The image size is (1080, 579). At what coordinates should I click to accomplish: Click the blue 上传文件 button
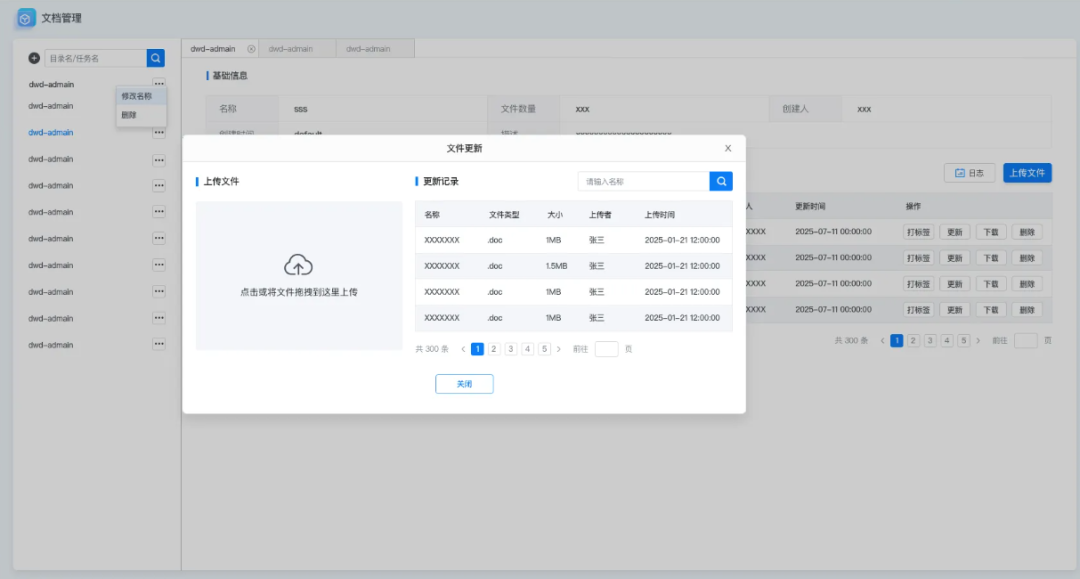(1027, 172)
